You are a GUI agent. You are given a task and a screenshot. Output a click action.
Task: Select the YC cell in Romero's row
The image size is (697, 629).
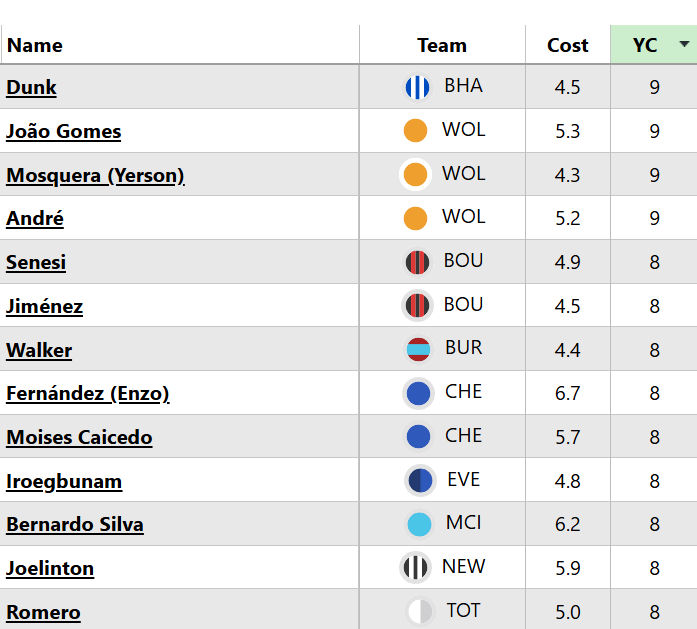point(654,612)
